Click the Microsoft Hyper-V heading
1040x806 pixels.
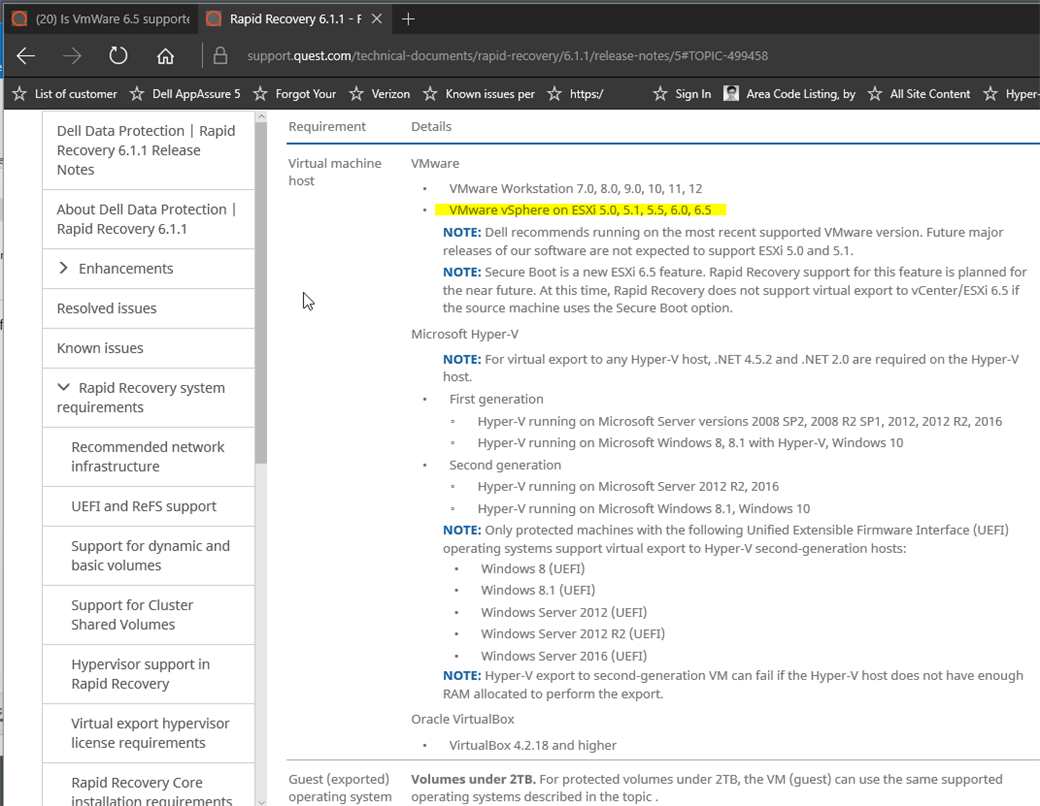tap(465, 334)
